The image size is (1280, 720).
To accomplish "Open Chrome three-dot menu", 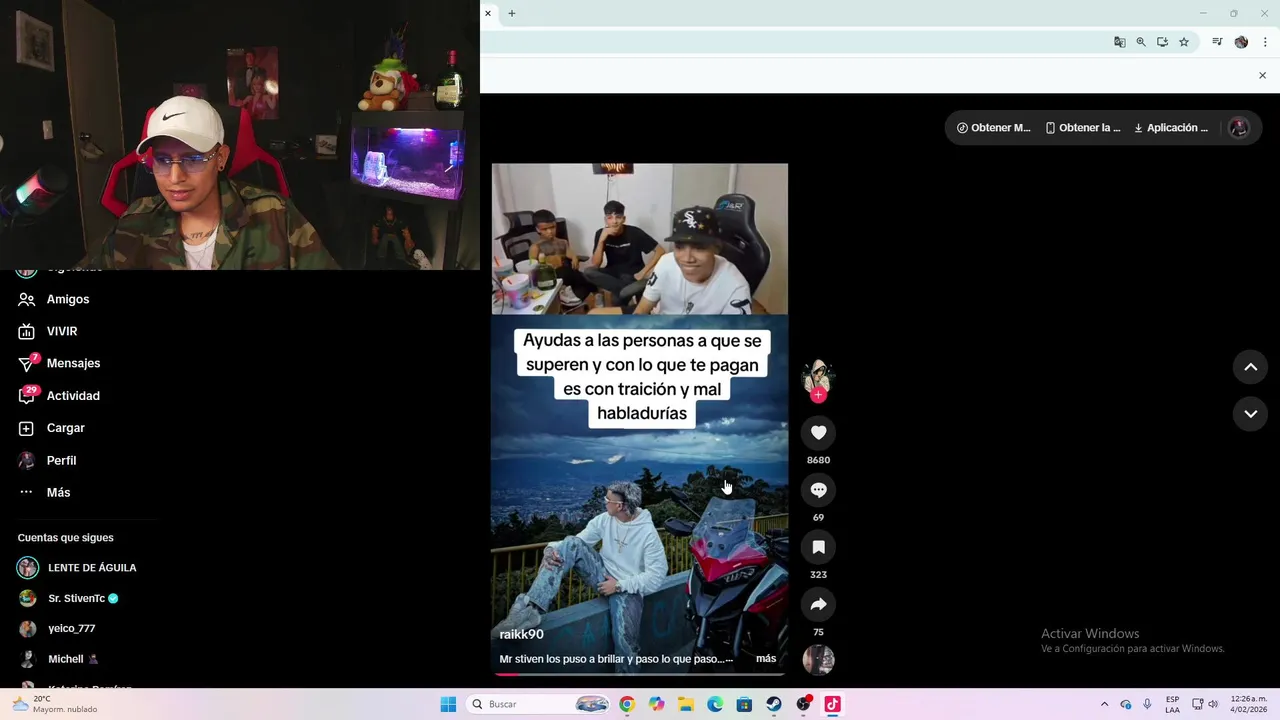I will [1265, 42].
